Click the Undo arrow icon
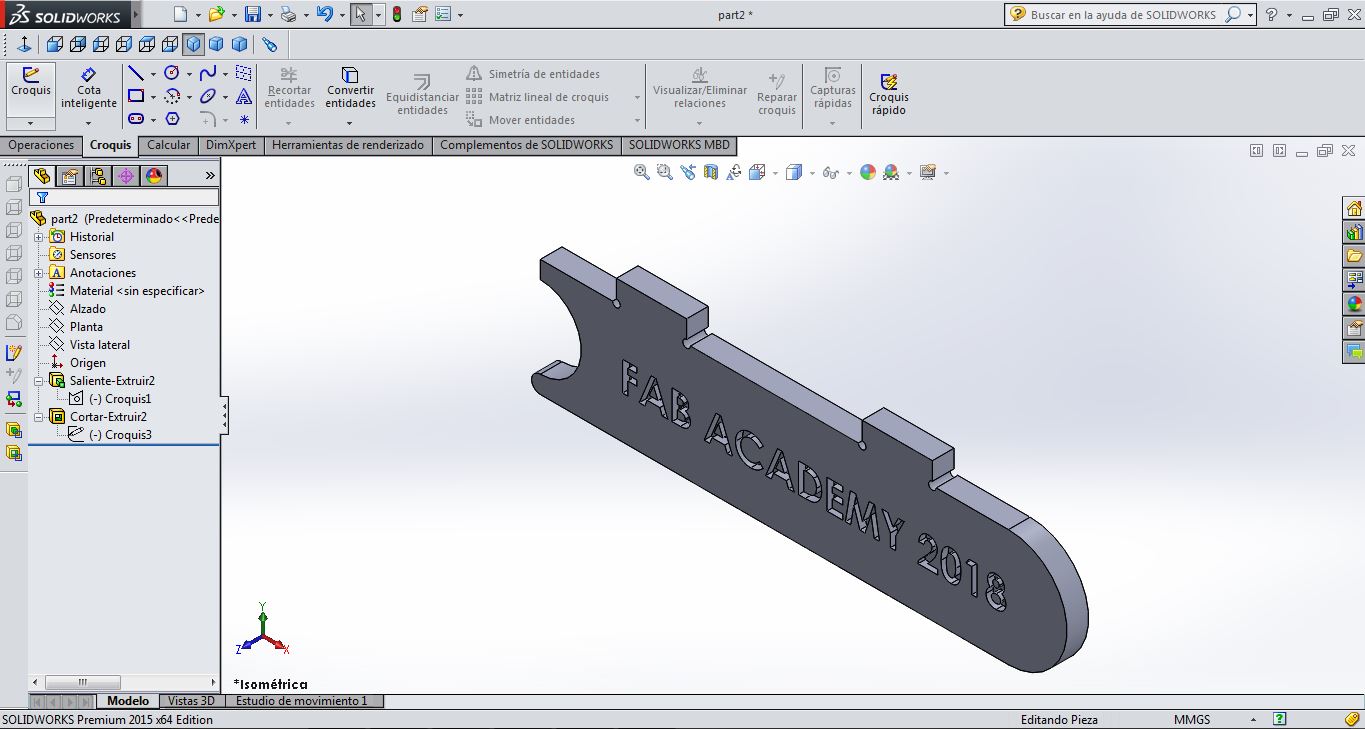Image resolution: width=1365 pixels, height=729 pixels. coord(324,15)
